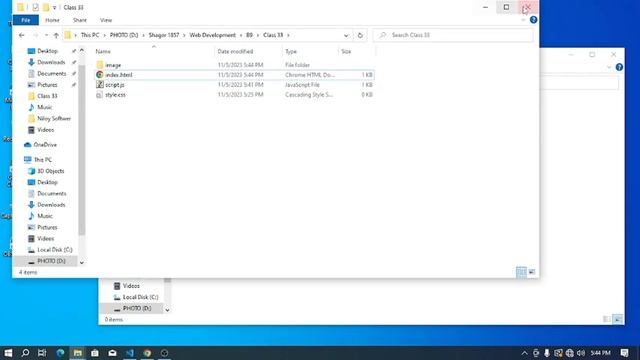Image resolution: width=640 pixels, height=360 pixels.
Task: Click Large icons view in background window
Action: [618, 319]
